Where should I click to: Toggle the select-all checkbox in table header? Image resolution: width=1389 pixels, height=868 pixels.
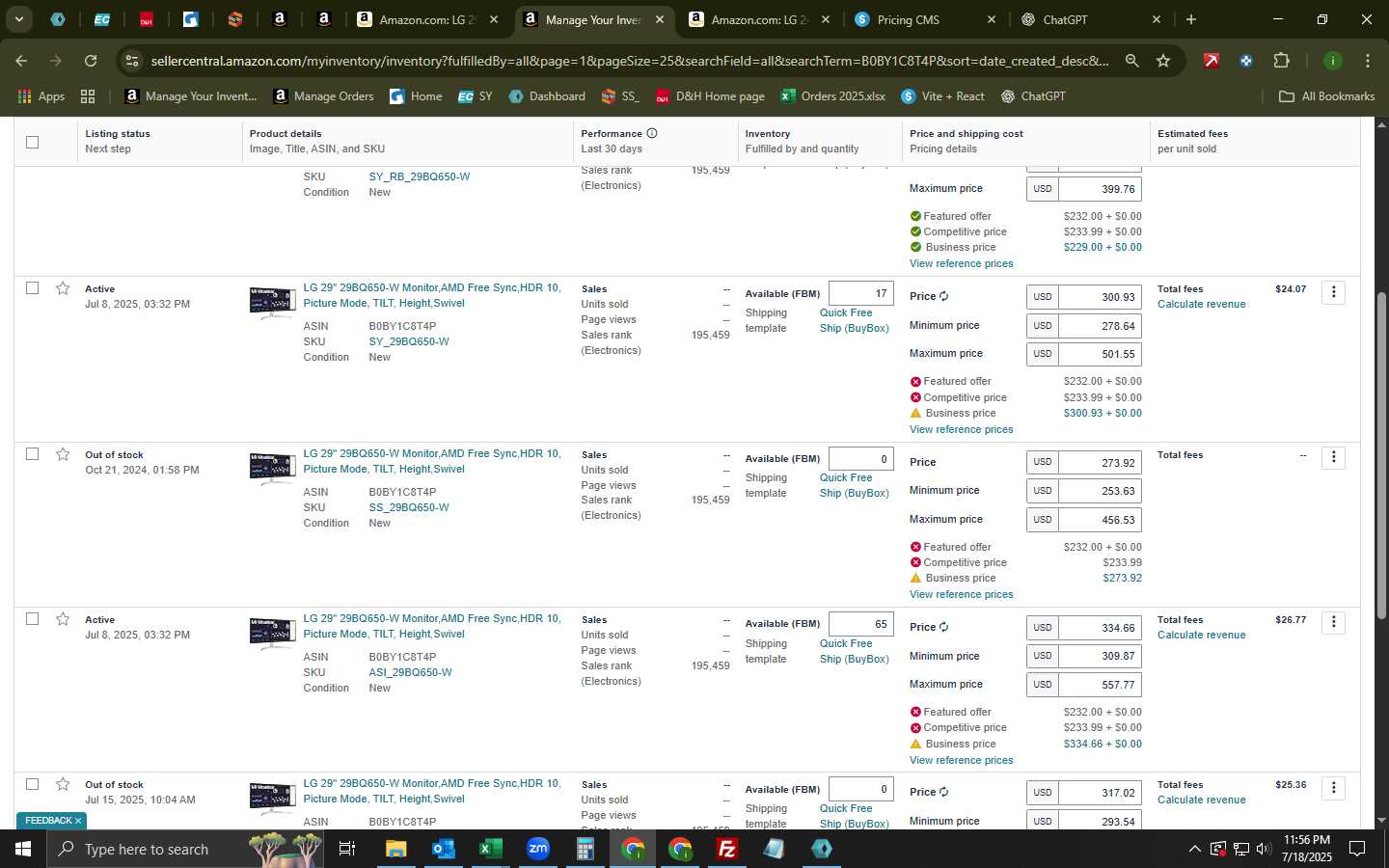coord(32,142)
